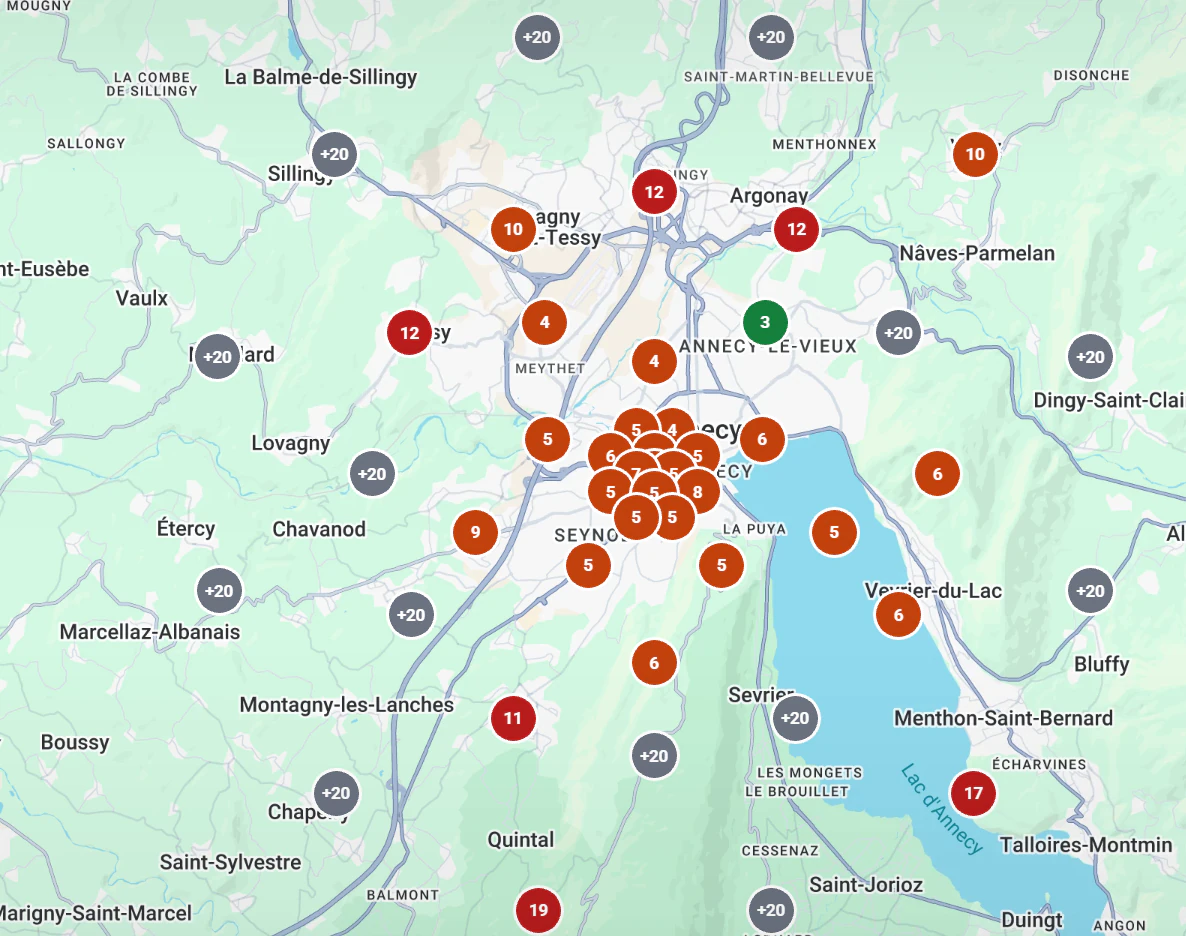Click the Lac d'Annecy lake label
The image size is (1186, 936).
tap(942, 809)
